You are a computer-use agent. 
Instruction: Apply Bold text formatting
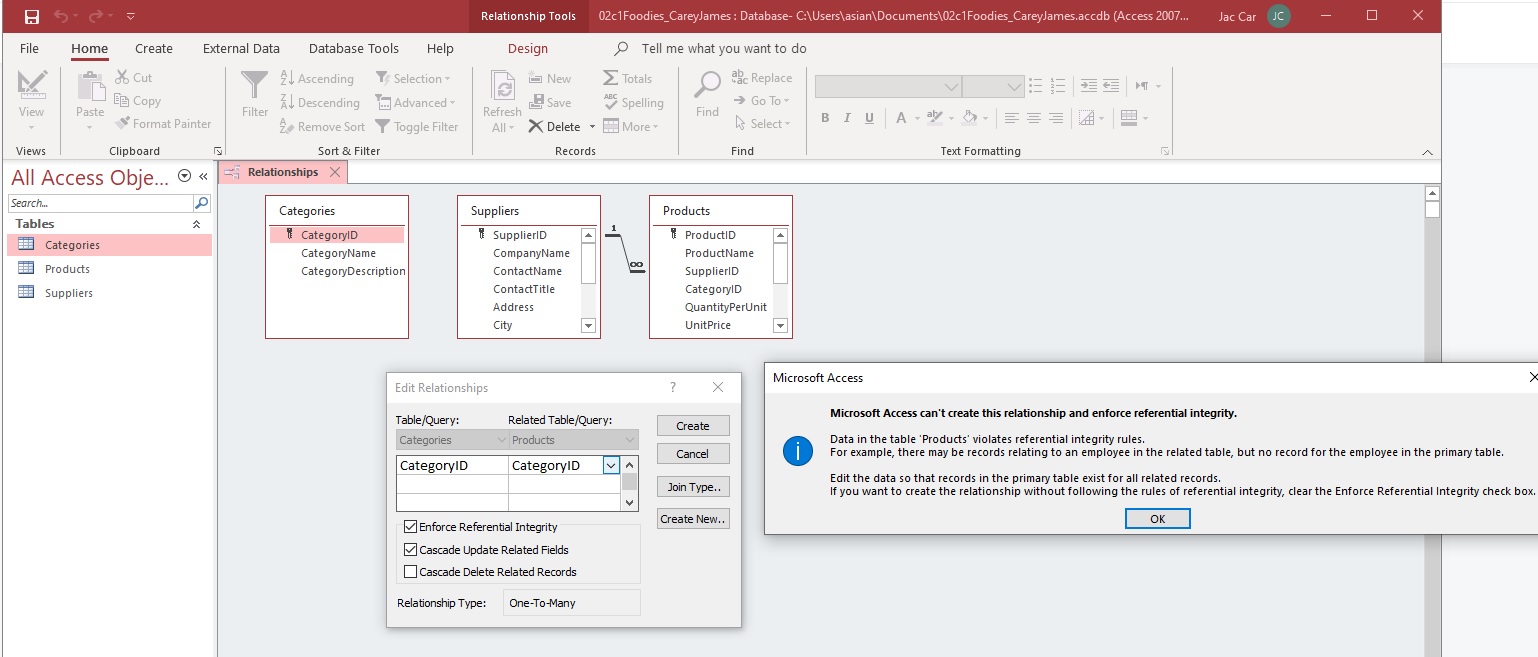click(x=825, y=118)
